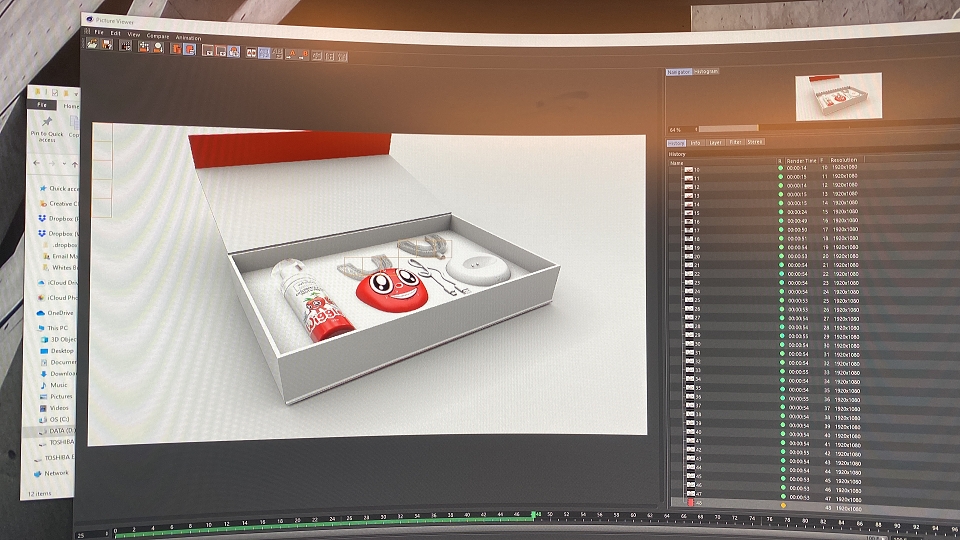Select OneDrive in Explorer sidebar
The height and width of the screenshot is (540, 960).
[x=56, y=313]
